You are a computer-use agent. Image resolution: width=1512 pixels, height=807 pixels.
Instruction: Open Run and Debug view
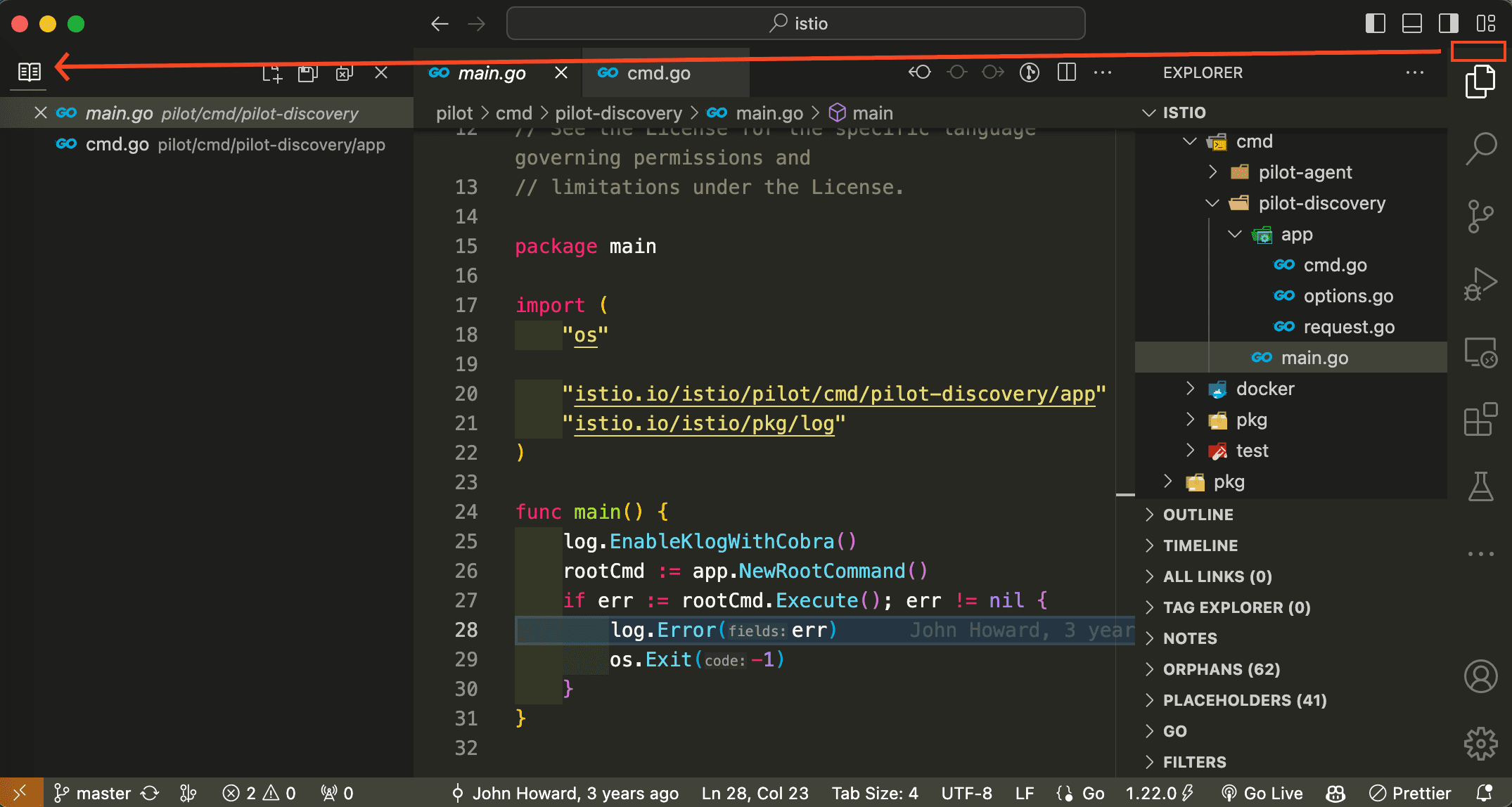point(1481,285)
